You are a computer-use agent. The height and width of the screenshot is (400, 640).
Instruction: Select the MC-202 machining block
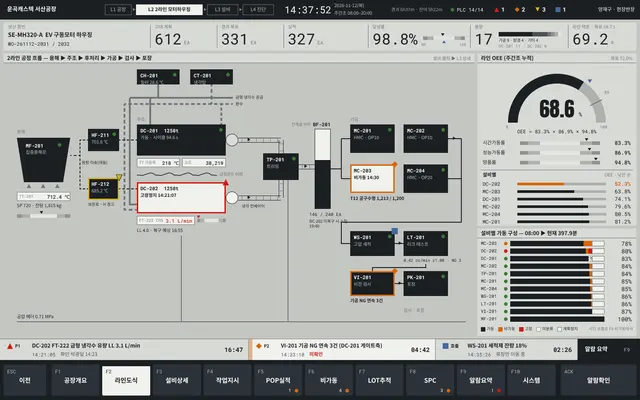[x=426, y=139]
